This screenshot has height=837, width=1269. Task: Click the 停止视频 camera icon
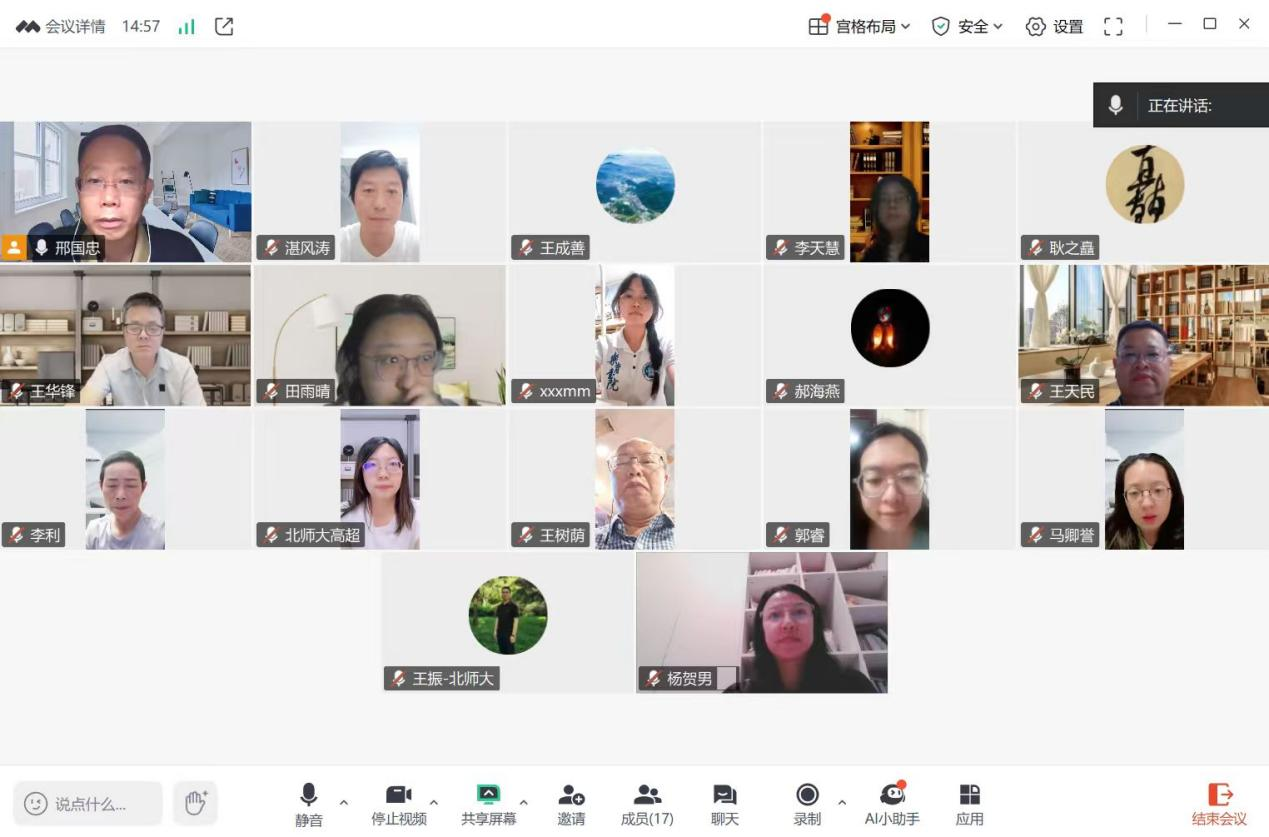pos(396,793)
